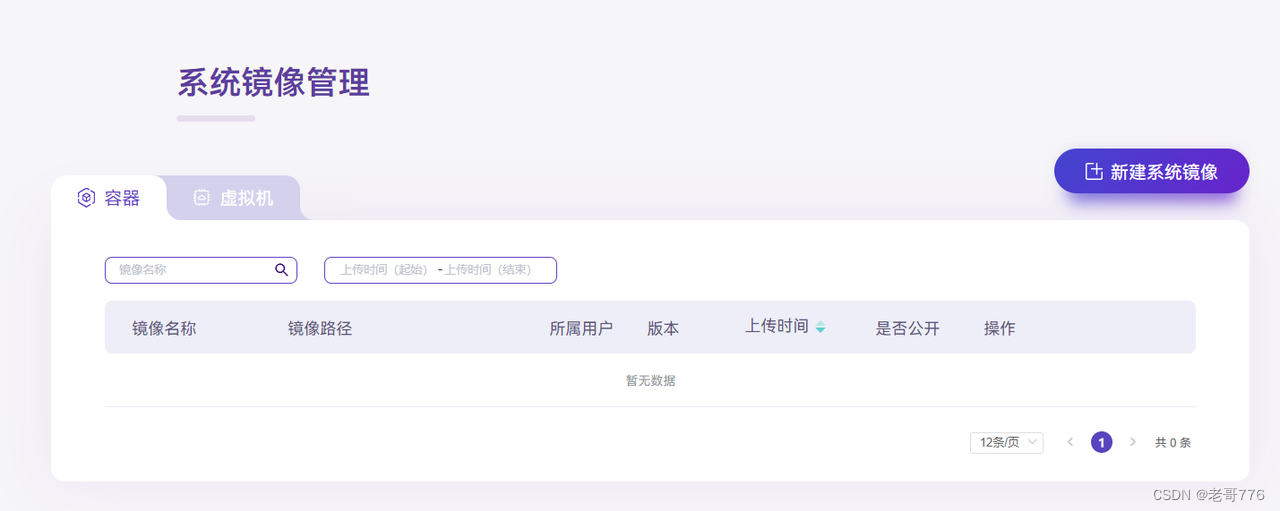Click the 系统镜像管理 page title

[x=274, y=83]
